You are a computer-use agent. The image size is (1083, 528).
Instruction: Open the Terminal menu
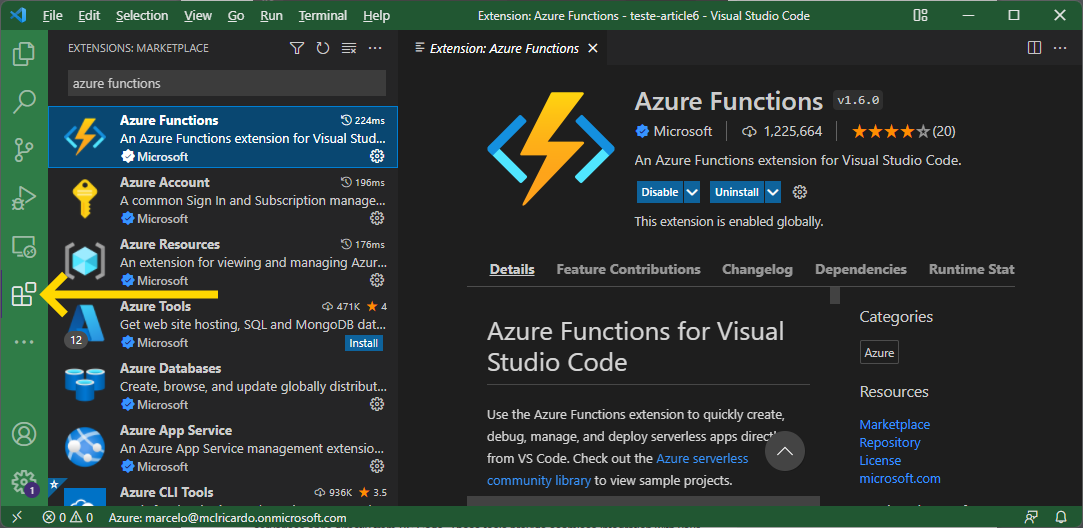323,15
